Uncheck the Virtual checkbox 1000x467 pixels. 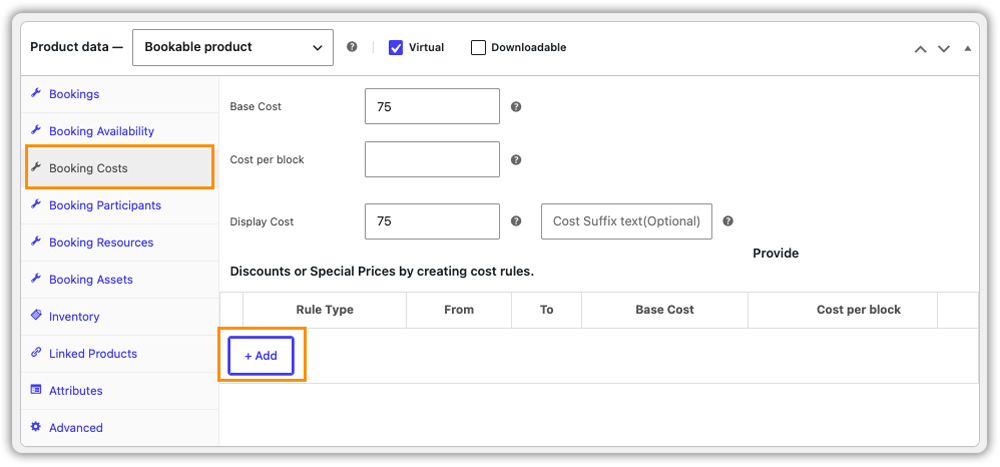pyautogui.click(x=396, y=47)
